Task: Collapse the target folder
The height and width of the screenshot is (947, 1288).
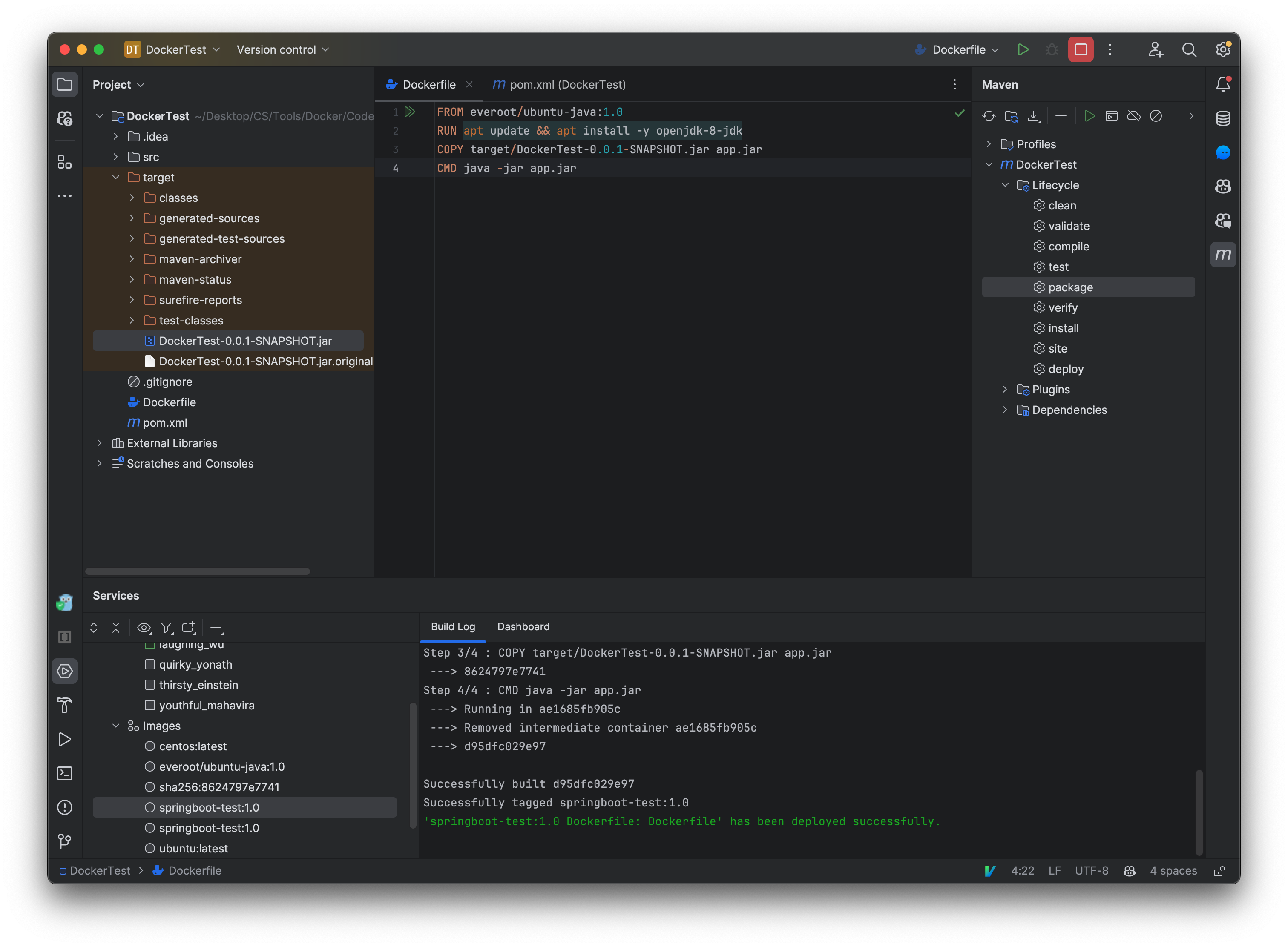Action: (116, 178)
